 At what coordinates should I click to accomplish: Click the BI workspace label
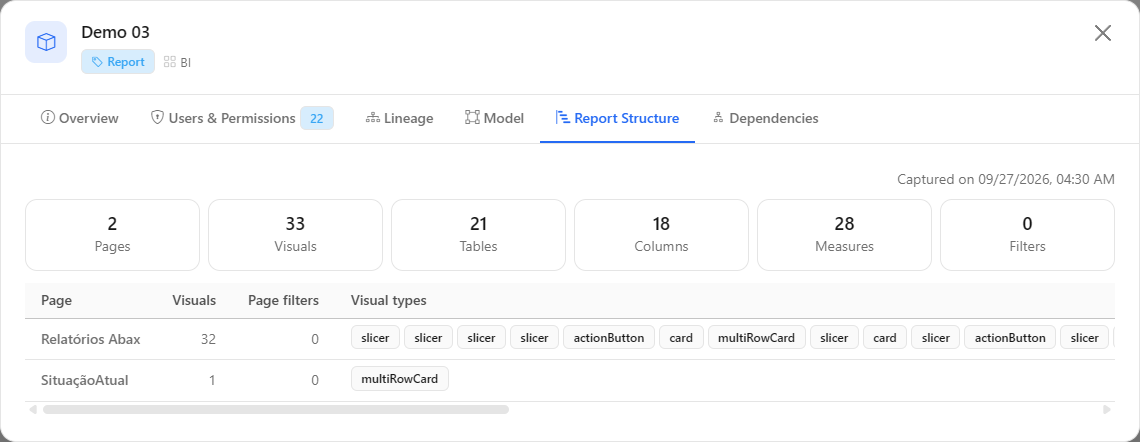tap(185, 63)
